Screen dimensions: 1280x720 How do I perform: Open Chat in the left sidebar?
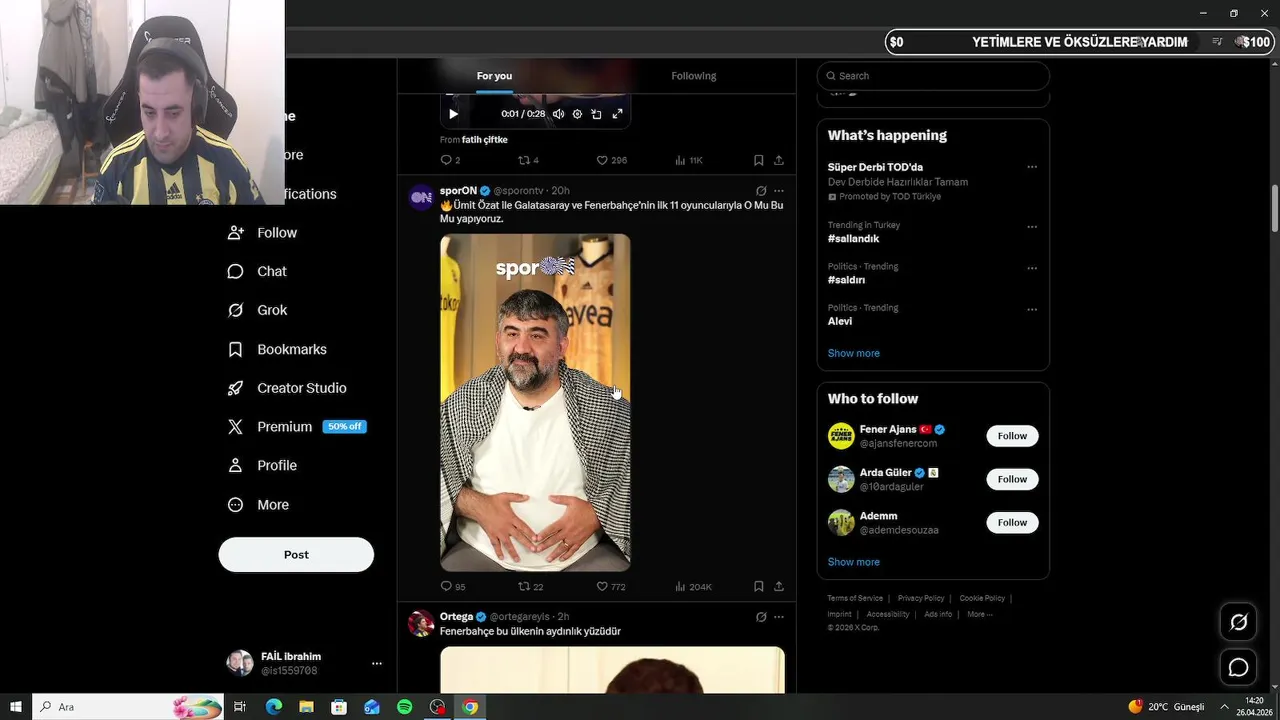tap(258, 271)
